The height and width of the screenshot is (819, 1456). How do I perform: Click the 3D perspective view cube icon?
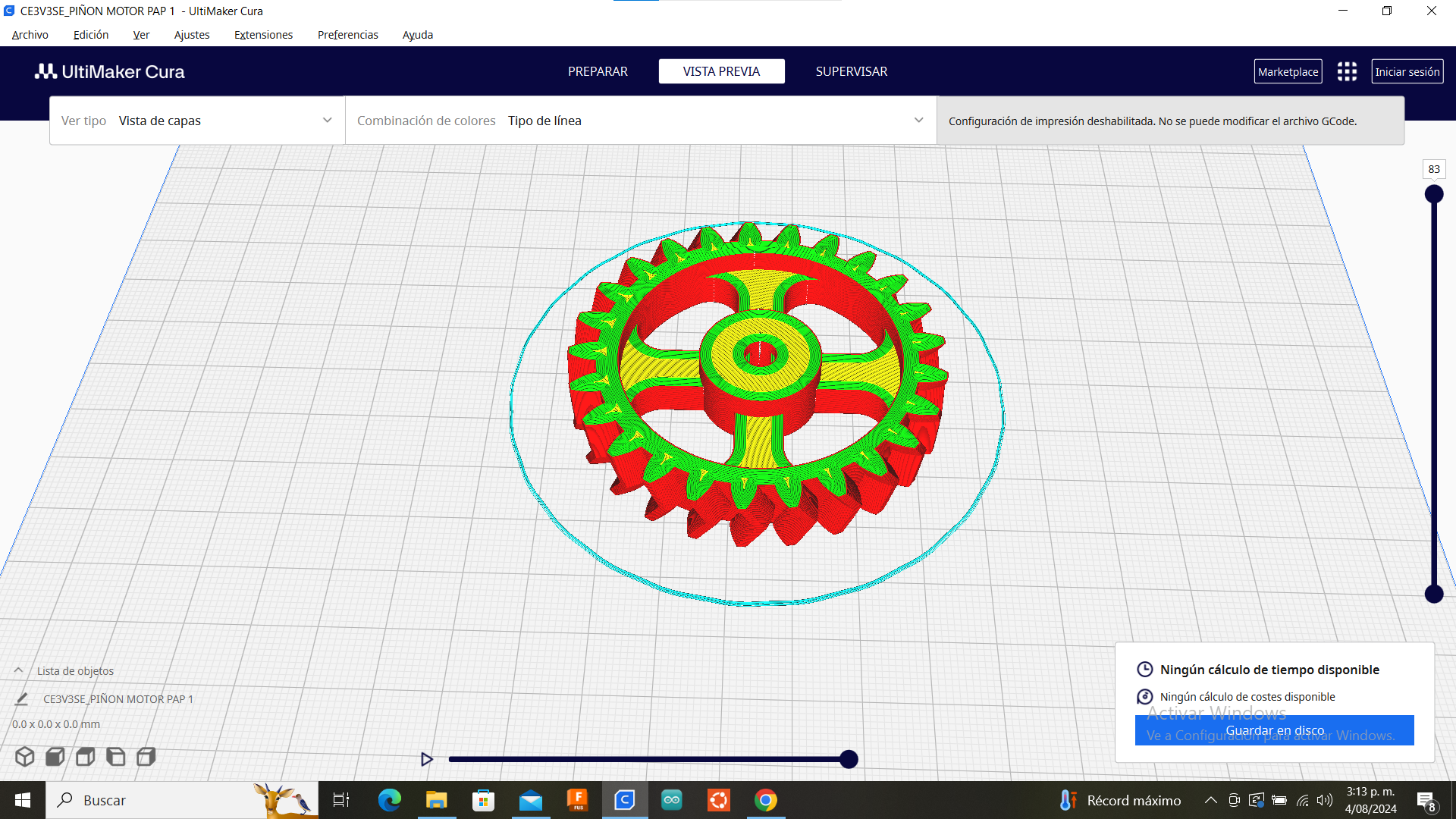pos(24,757)
